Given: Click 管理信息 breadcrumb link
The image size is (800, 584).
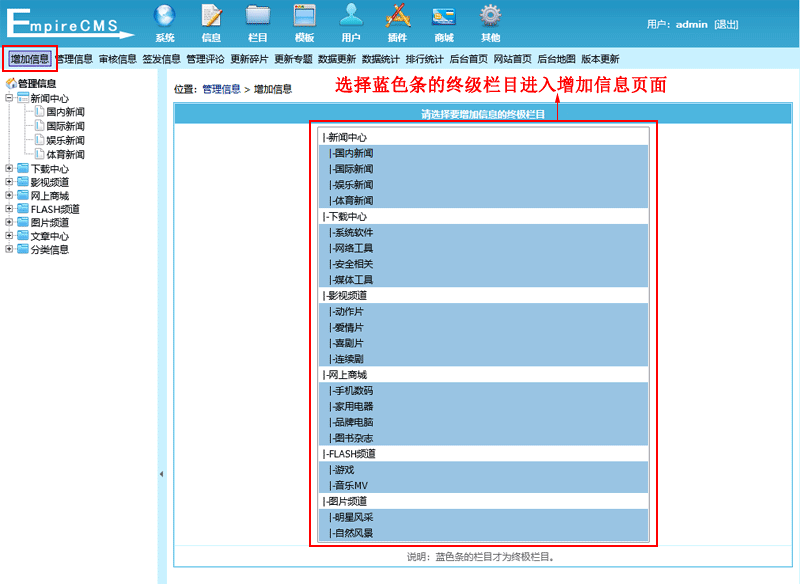Looking at the screenshot, I should (x=221, y=89).
